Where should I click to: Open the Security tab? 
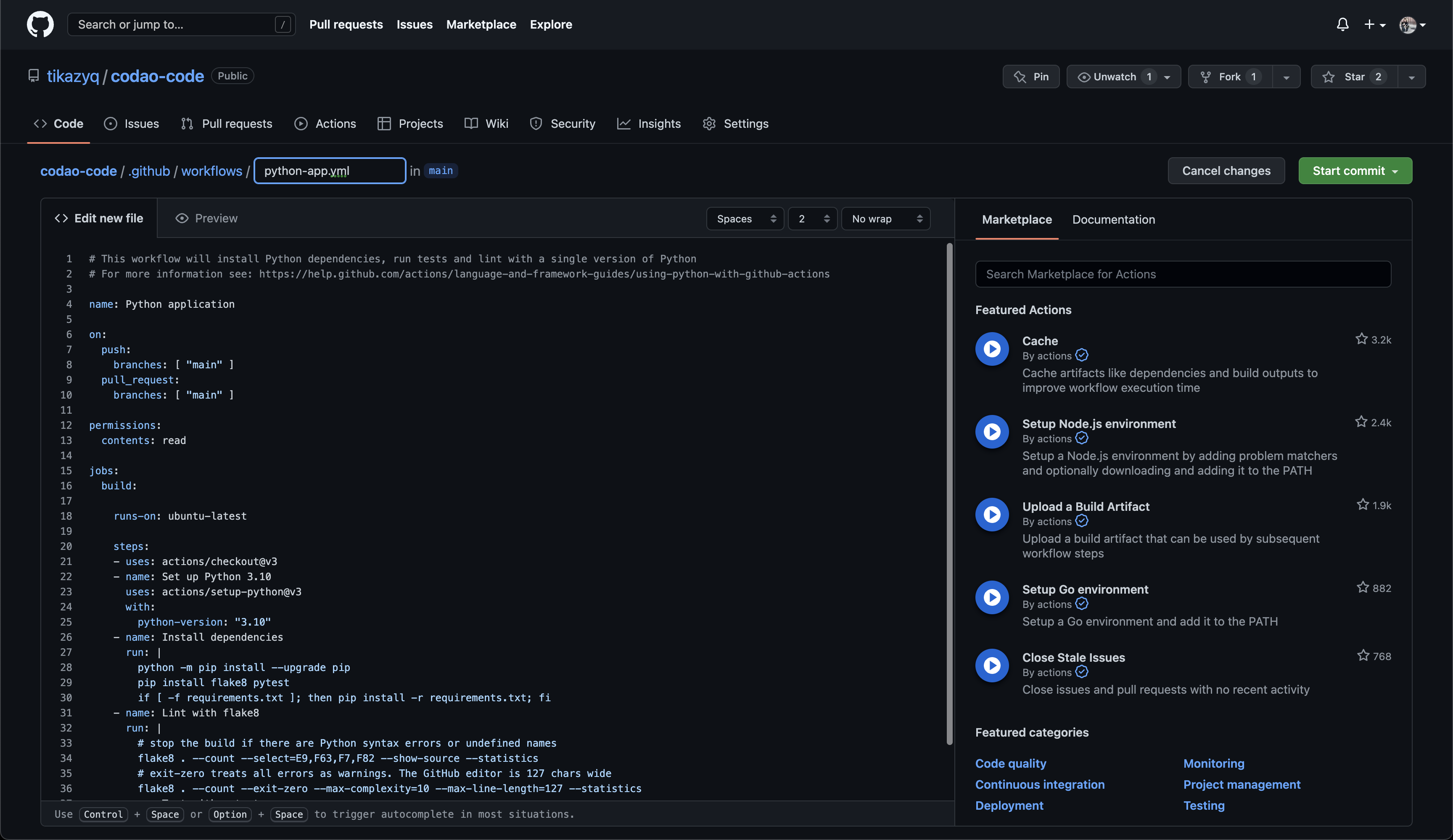coord(562,123)
